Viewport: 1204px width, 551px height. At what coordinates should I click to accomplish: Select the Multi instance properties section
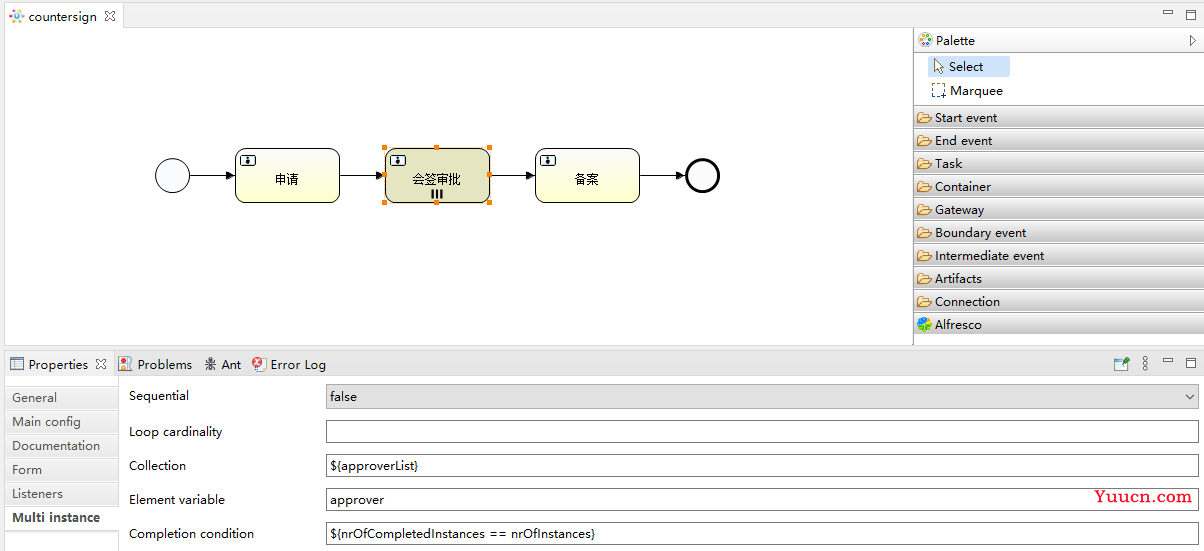click(61, 517)
